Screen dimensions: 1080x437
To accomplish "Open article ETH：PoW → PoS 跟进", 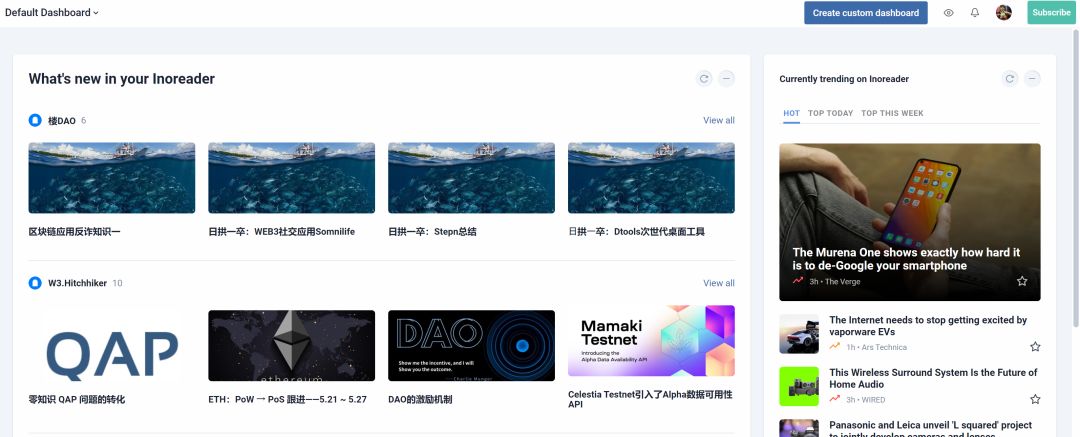I will tap(287, 399).
